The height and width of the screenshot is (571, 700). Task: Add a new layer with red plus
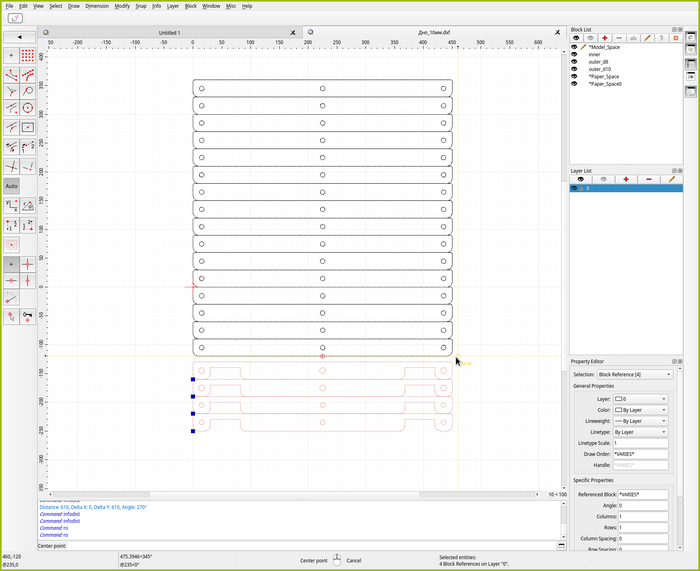pyautogui.click(x=626, y=179)
